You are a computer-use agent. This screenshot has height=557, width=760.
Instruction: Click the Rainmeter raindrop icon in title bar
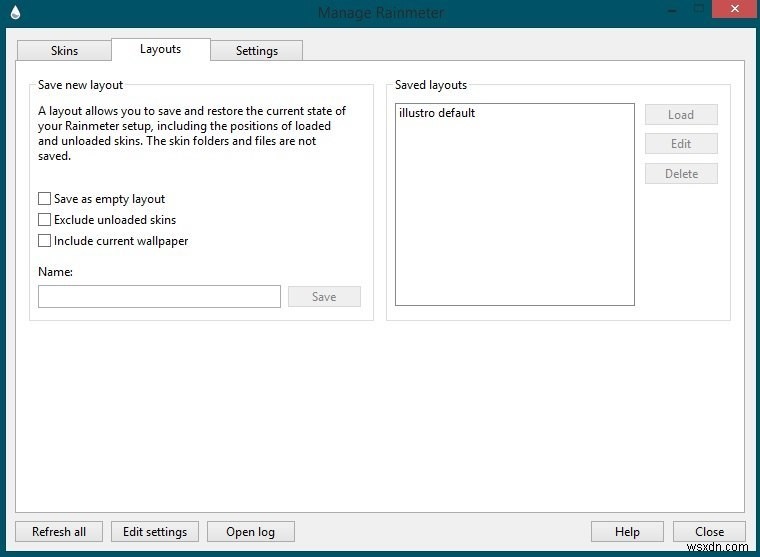[15, 12]
